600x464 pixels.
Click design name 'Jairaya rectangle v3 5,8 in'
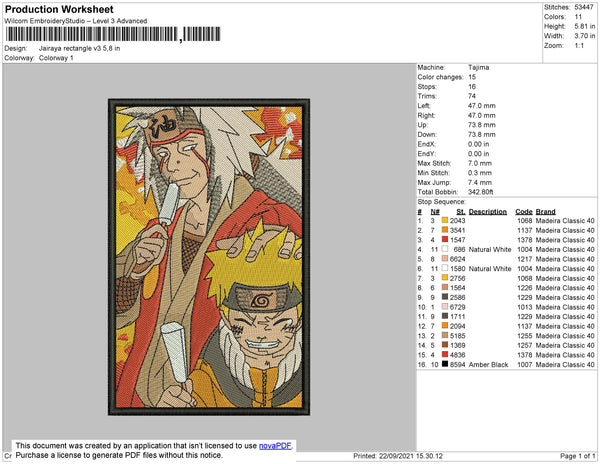click(80, 49)
